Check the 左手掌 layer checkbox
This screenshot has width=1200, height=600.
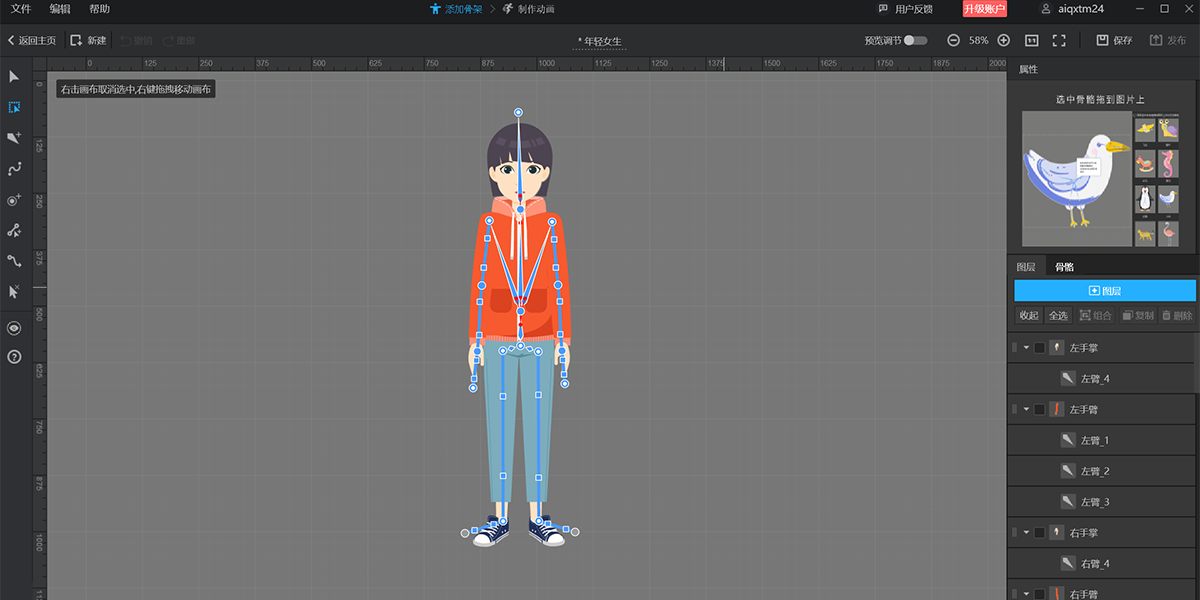coord(1040,348)
